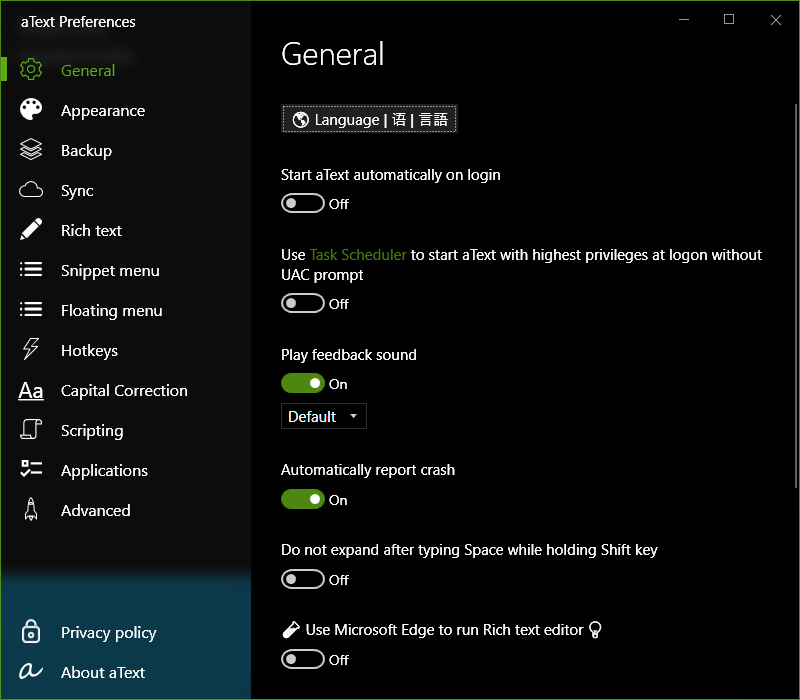Click the Rich text pencil icon

pyautogui.click(x=31, y=230)
